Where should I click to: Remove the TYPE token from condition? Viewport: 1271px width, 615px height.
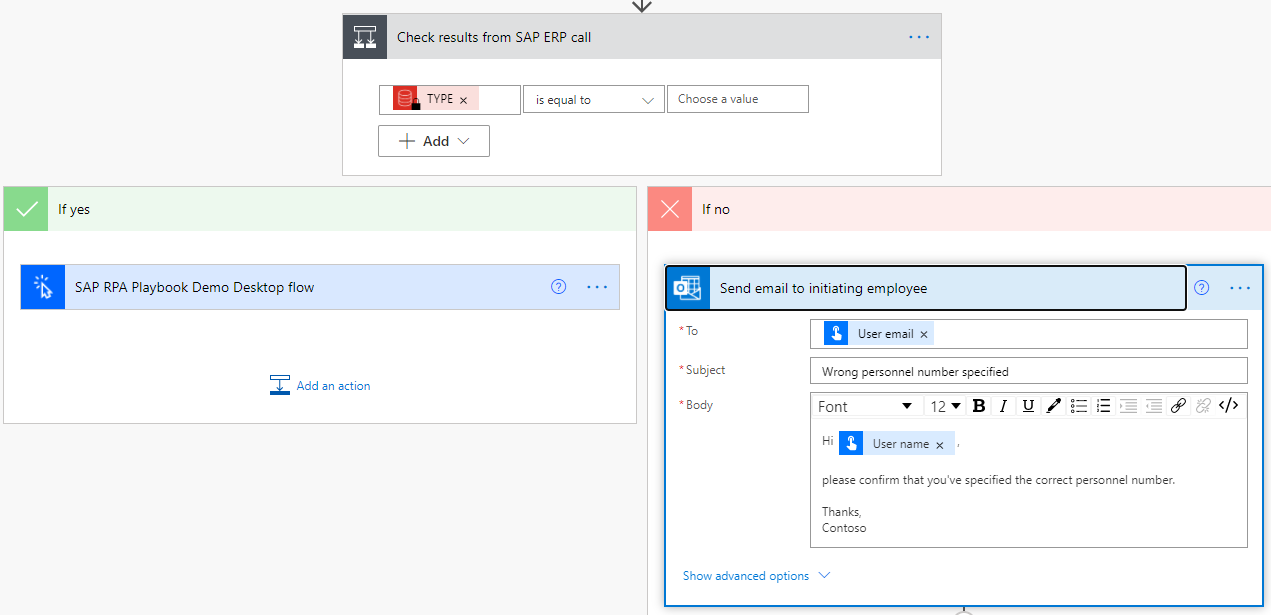tap(463, 100)
